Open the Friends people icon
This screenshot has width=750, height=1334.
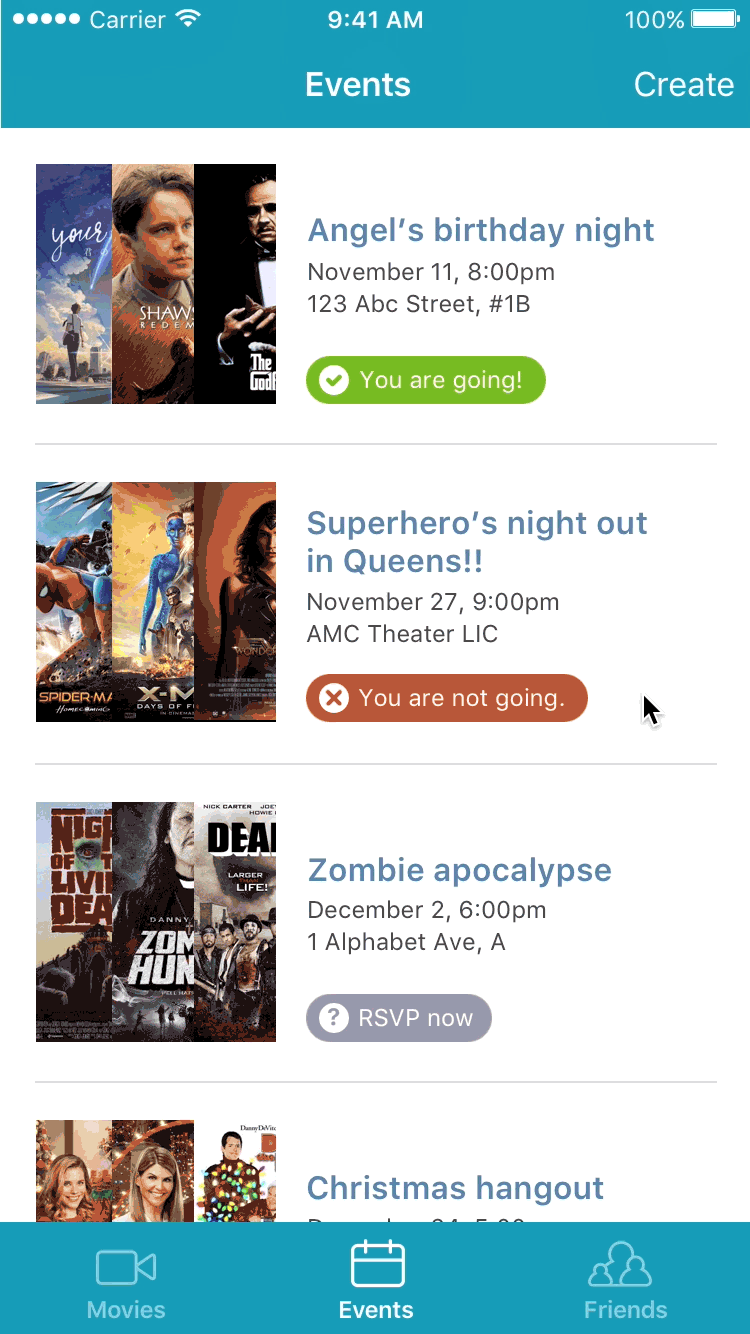click(620, 1264)
